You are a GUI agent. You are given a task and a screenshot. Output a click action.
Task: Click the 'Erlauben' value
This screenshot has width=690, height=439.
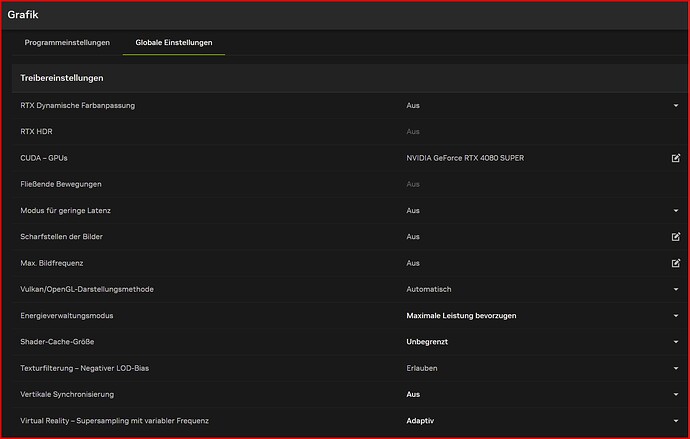(422, 368)
